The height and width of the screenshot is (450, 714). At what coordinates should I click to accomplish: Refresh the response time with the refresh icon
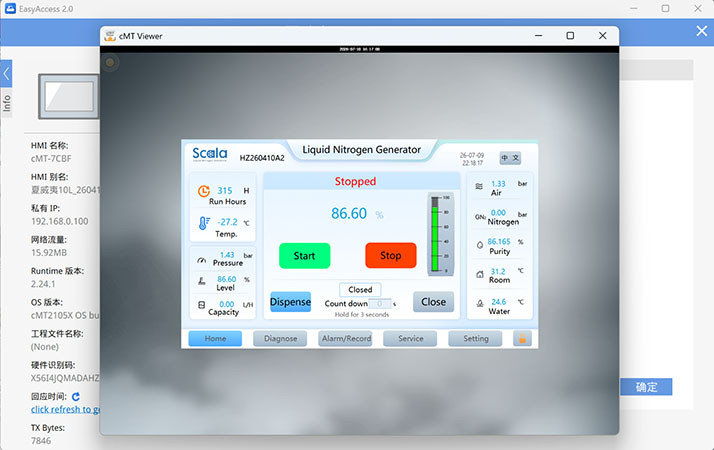[x=76, y=397]
